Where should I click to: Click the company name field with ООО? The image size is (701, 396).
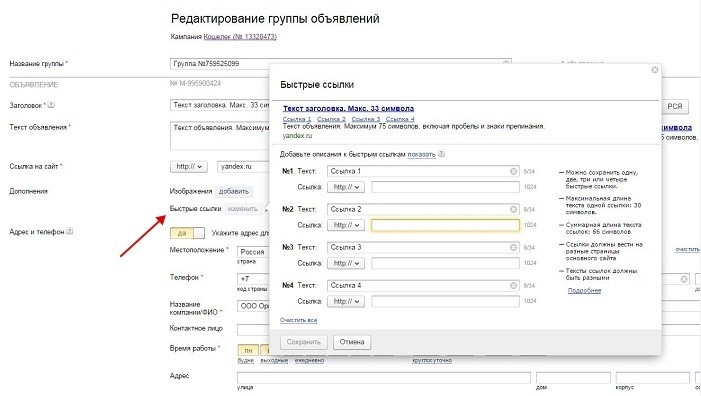253,306
